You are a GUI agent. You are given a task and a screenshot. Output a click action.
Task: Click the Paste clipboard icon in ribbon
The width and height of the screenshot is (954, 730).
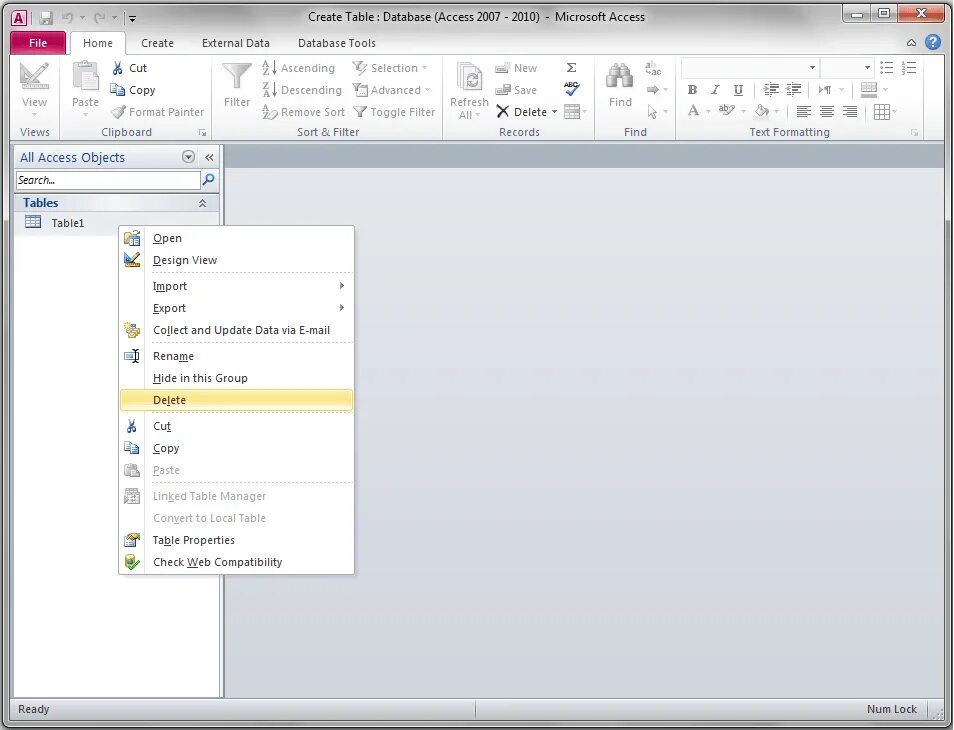click(x=85, y=76)
